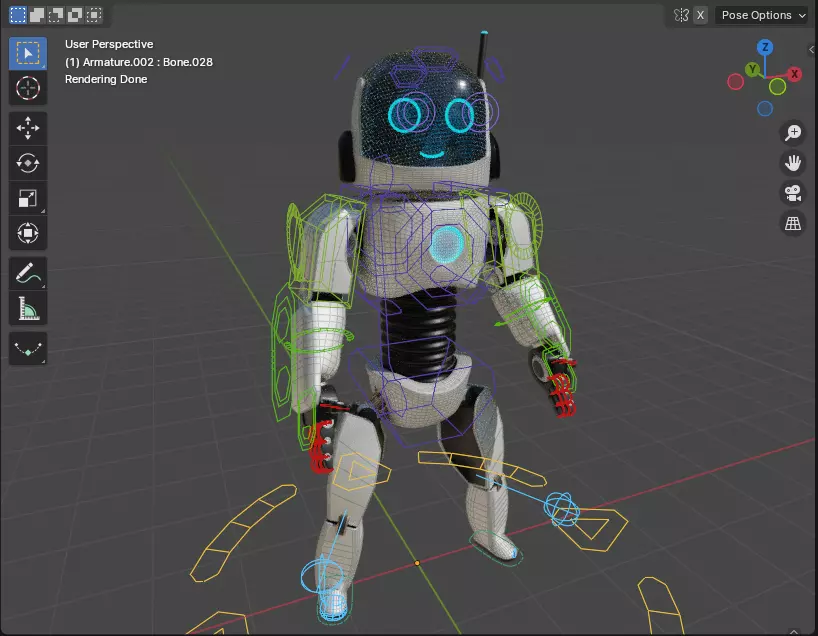Image resolution: width=818 pixels, height=636 pixels.
Task: Activate the Transform tool
Action: tap(28, 233)
